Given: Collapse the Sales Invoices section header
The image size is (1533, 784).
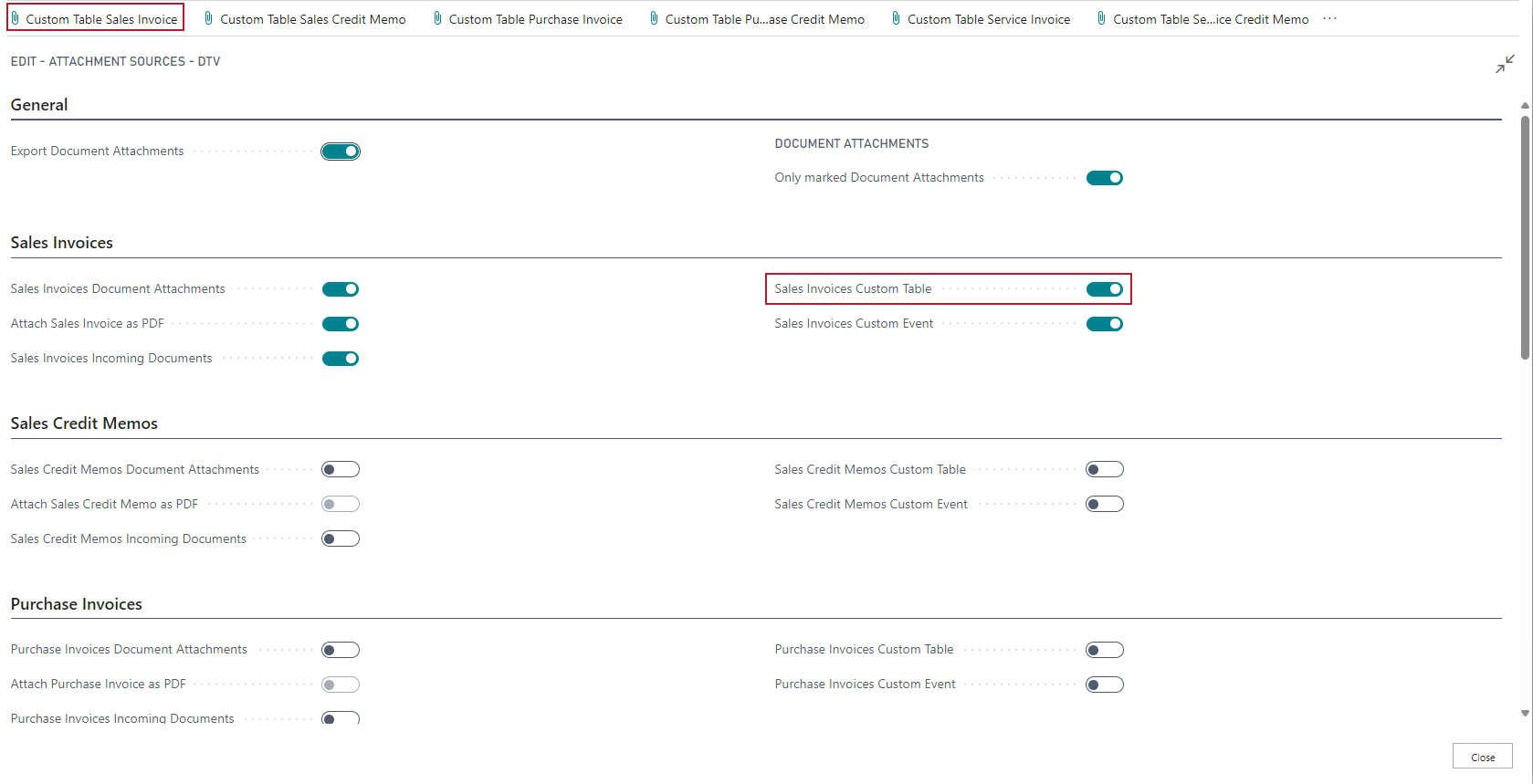Looking at the screenshot, I should (62, 243).
